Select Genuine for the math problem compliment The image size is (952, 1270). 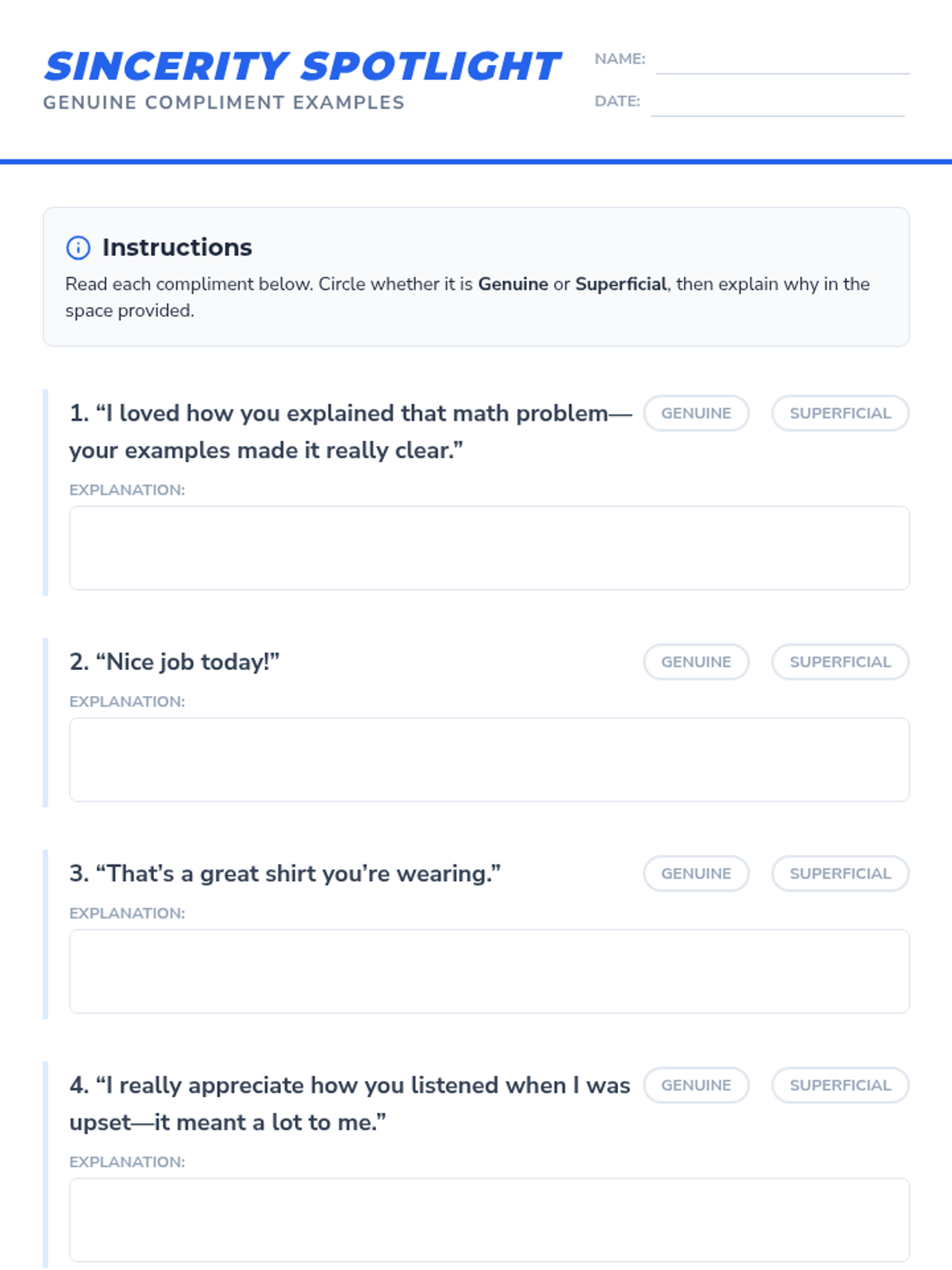point(696,414)
